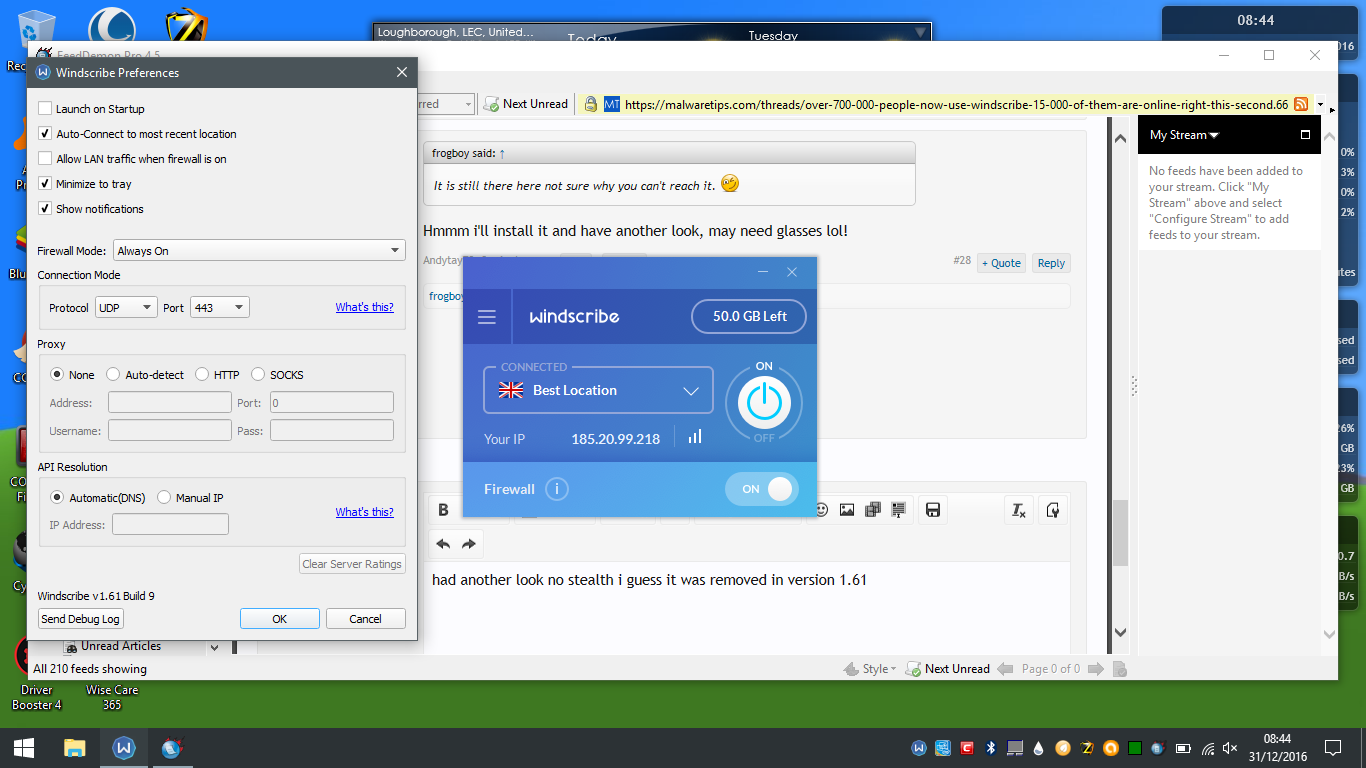Open the address bar dropdown arrow in FeedDemon
This screenshot has height=768, width=1366.
[x=1321, y=104]
